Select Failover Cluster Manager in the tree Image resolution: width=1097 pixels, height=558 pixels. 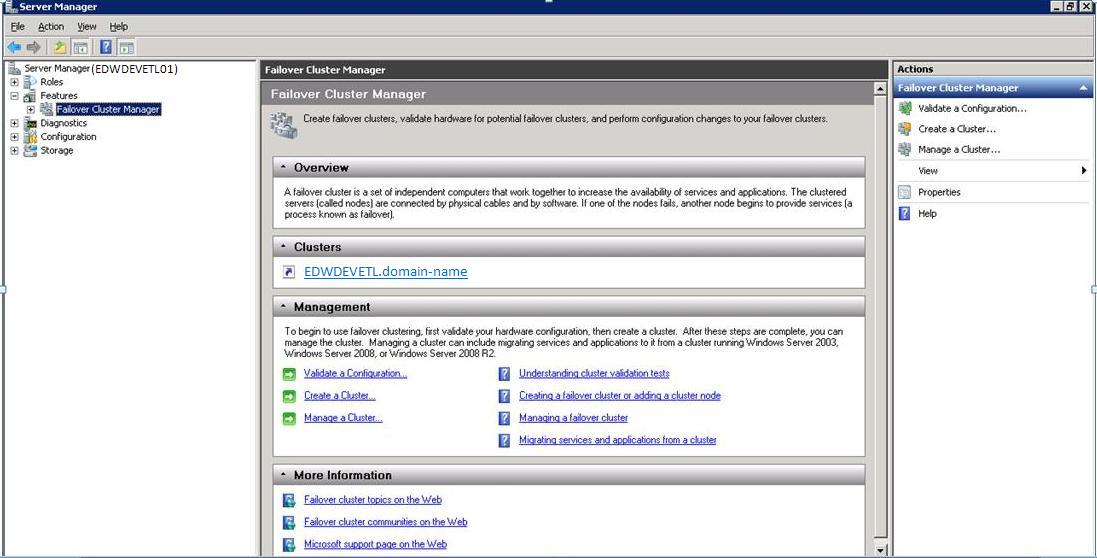[108, 109]
